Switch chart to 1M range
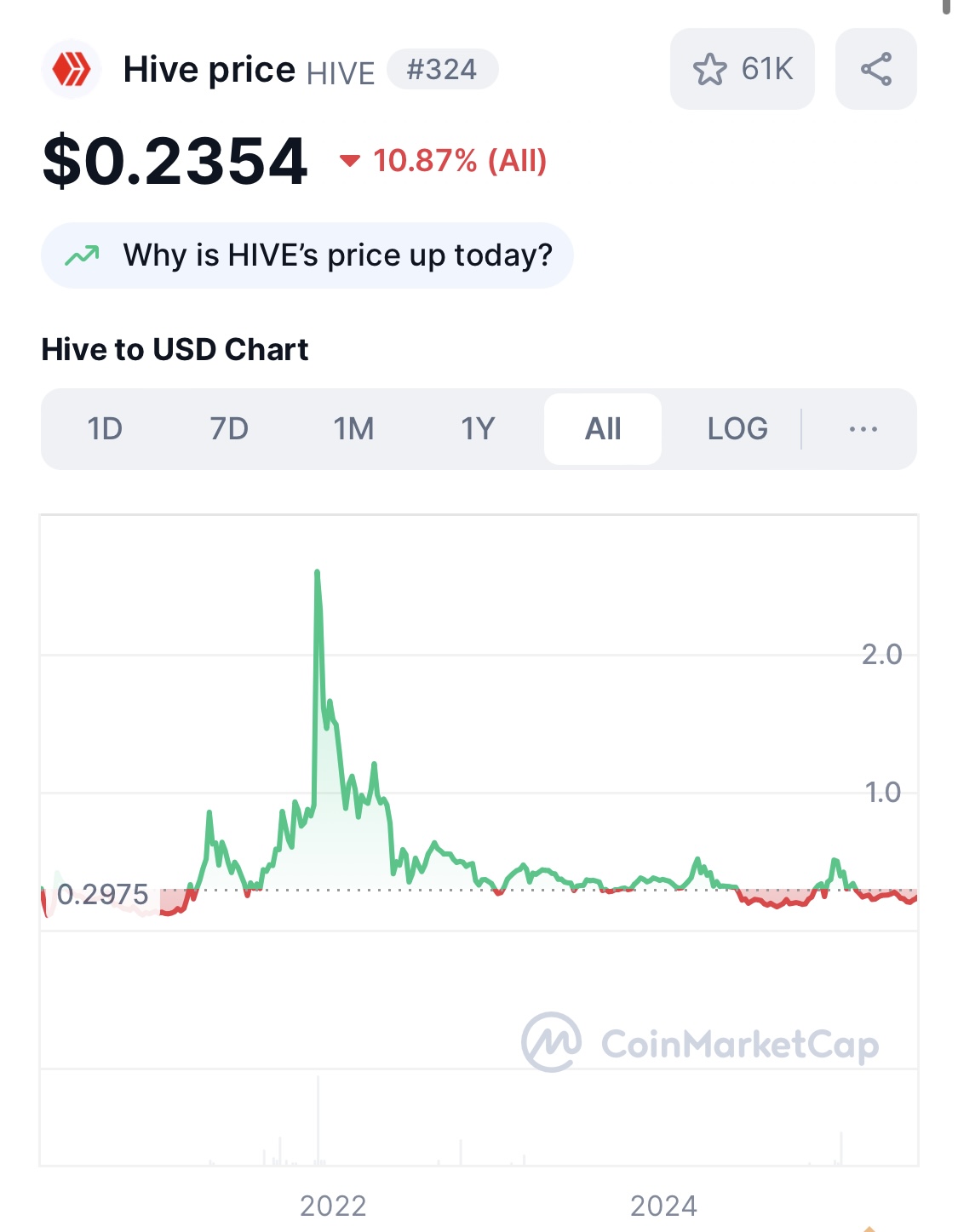 [x=353, y=429]
